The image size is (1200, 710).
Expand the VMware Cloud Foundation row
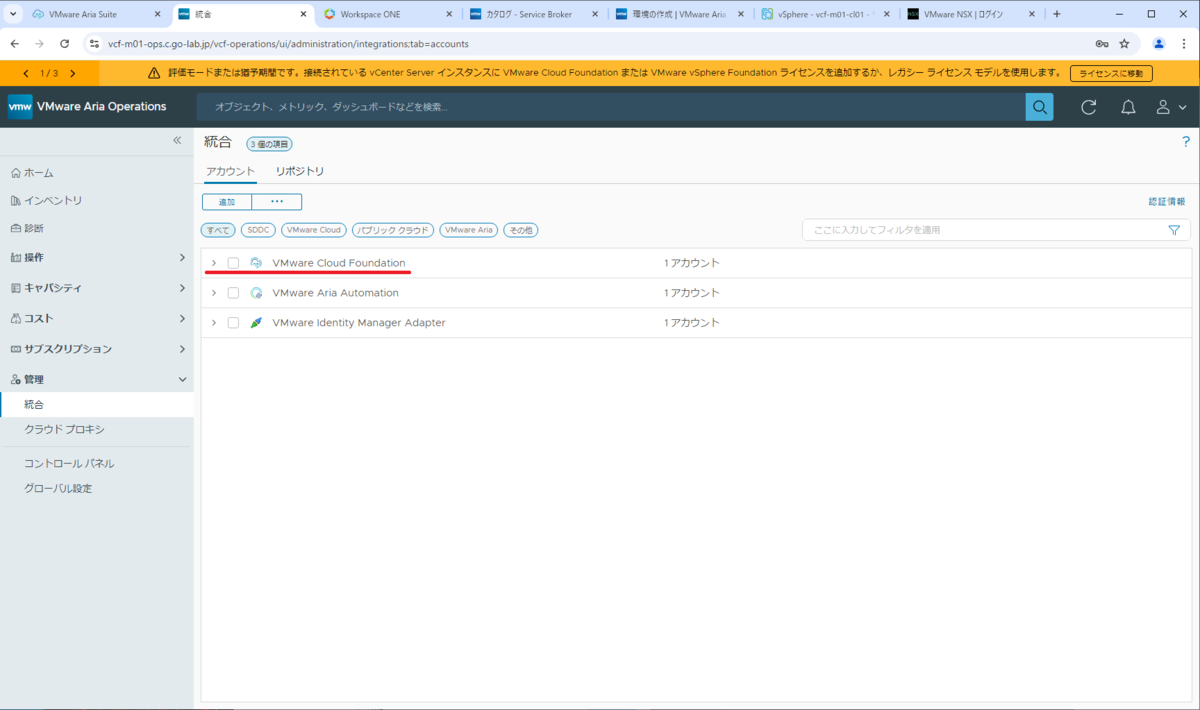tap(214, 263)
